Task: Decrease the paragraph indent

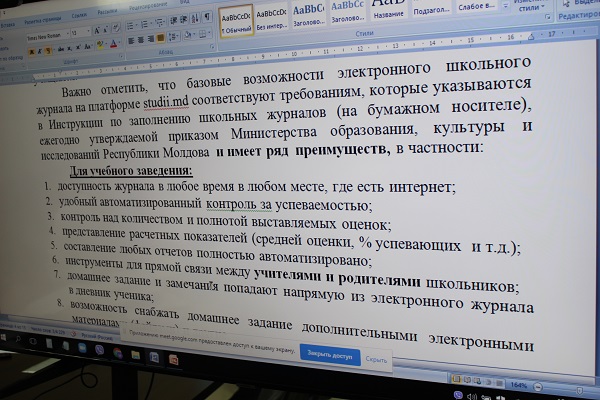Action: pos(173,21)
